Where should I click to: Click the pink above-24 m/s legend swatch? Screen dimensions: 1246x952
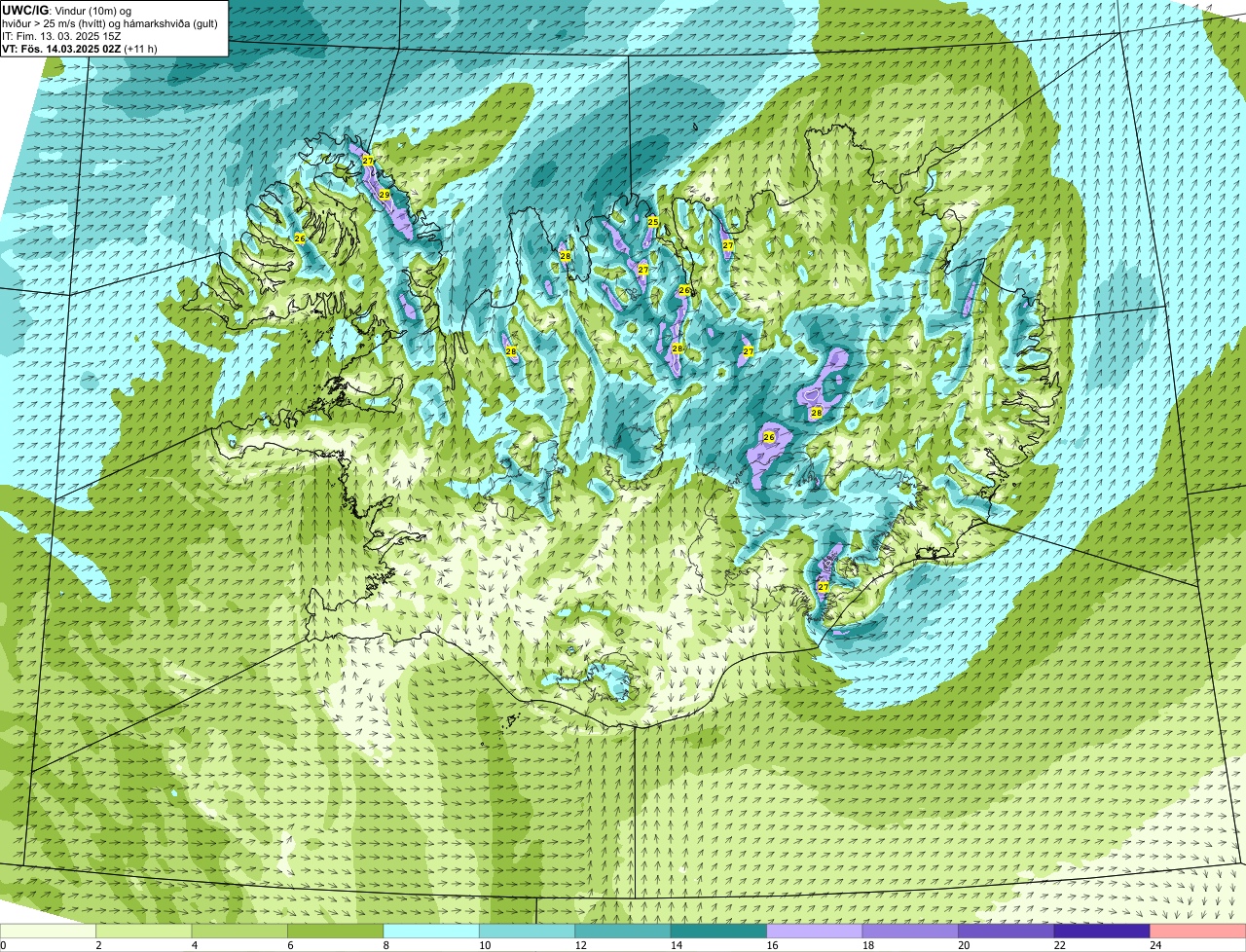click(1198, 932)
